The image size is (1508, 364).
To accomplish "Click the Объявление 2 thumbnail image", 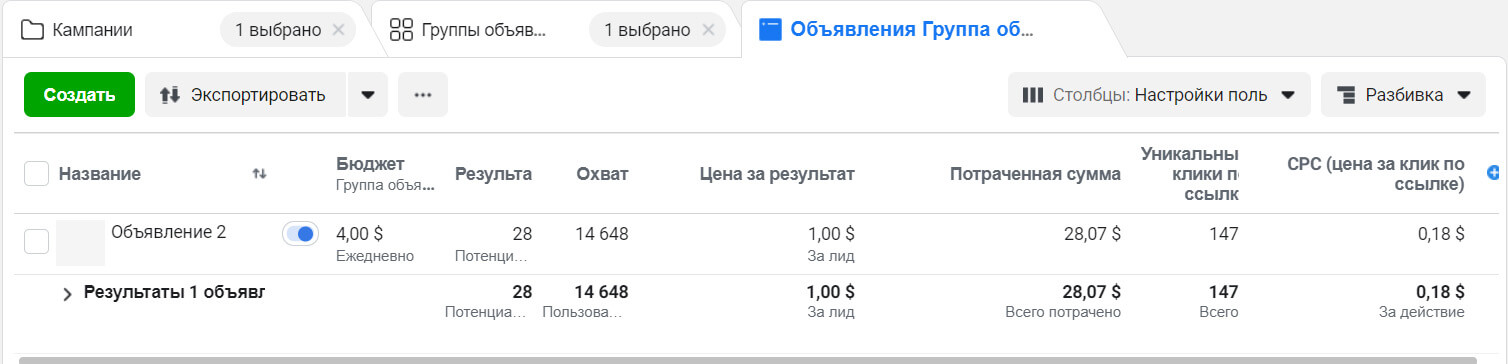I will (80, 243).
